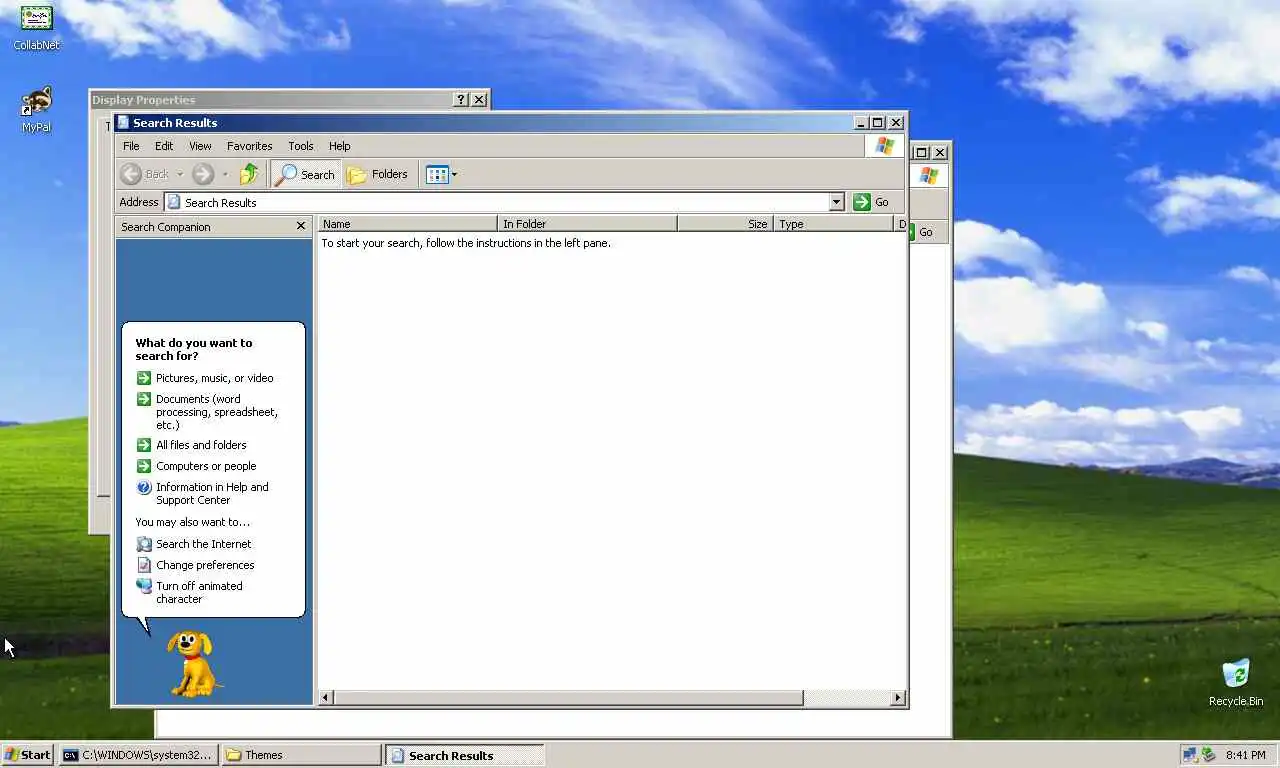Select All files and folders
Screen dimensions: 1280x768
tap(201, 445)
